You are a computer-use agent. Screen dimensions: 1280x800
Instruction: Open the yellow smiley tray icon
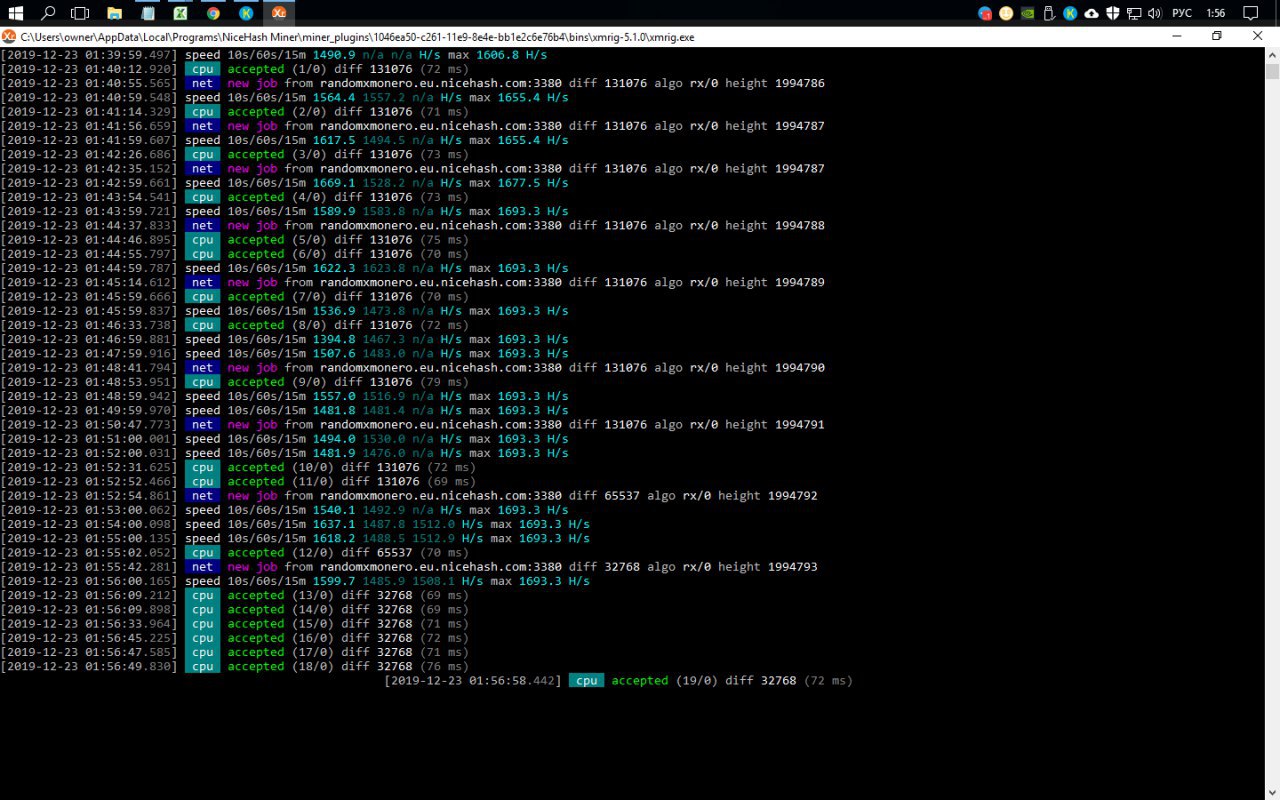(1006, 13)
